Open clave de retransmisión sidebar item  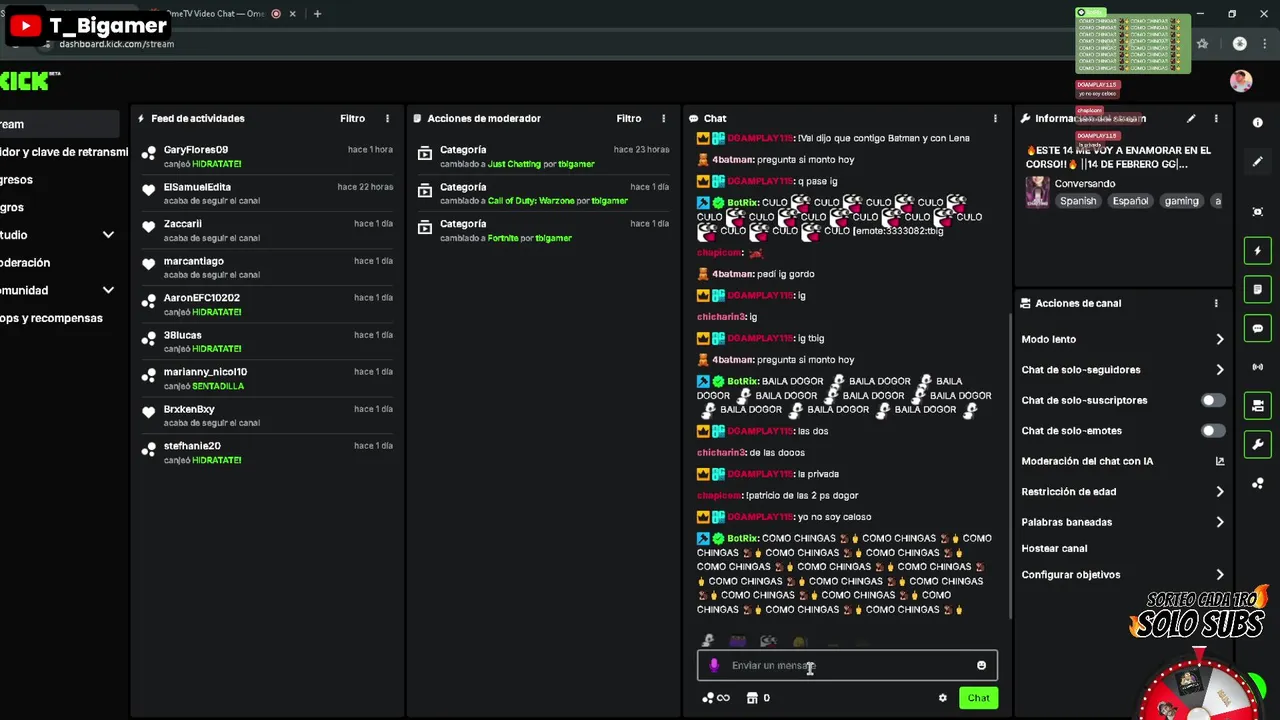[x=64, y=152]
